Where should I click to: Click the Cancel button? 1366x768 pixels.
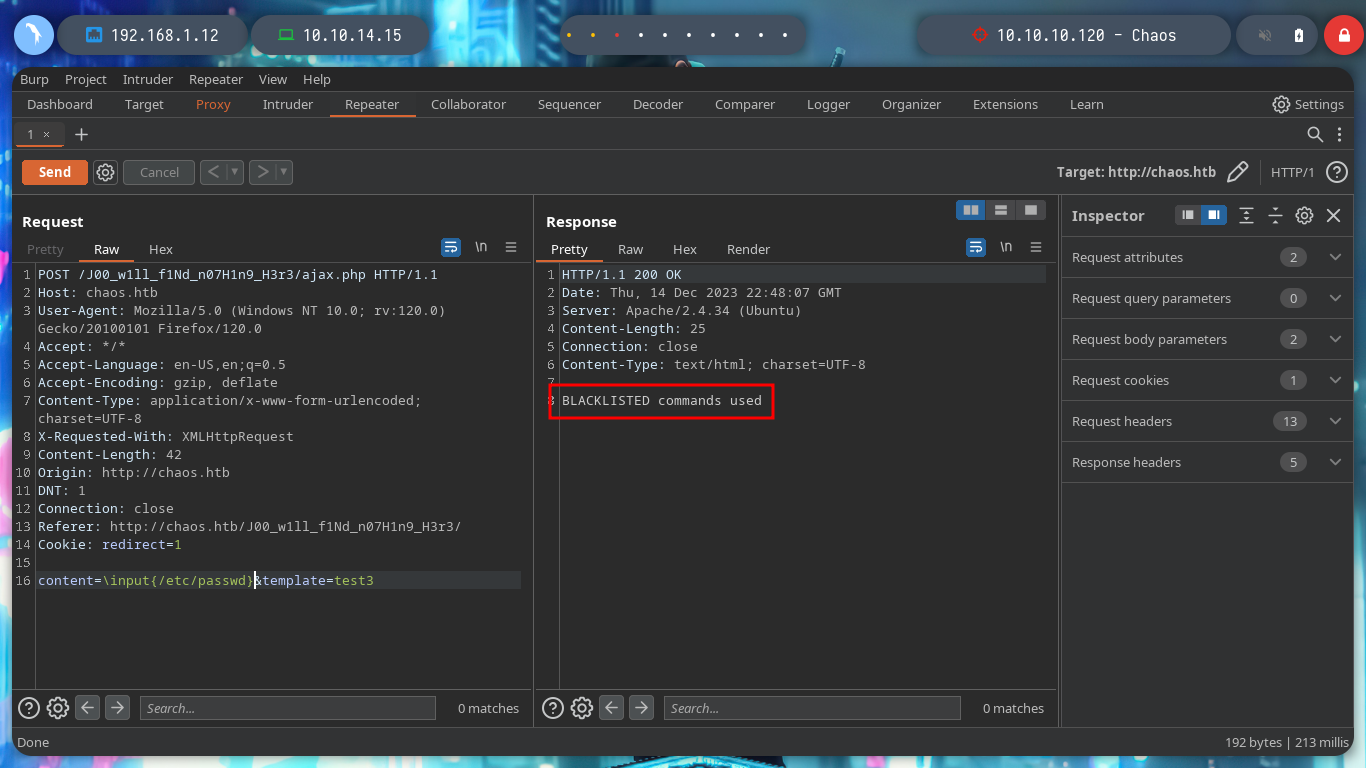(x=159, y=172)
